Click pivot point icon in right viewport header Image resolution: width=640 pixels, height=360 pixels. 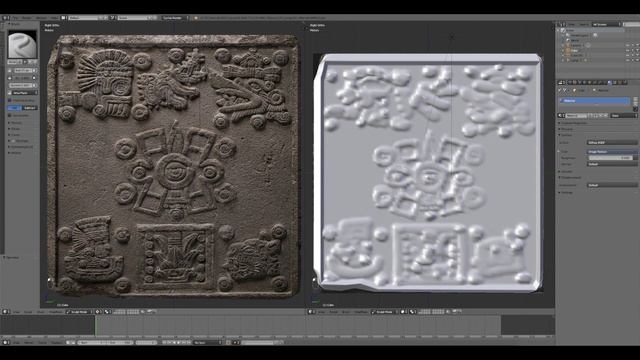tap(413, 312)
